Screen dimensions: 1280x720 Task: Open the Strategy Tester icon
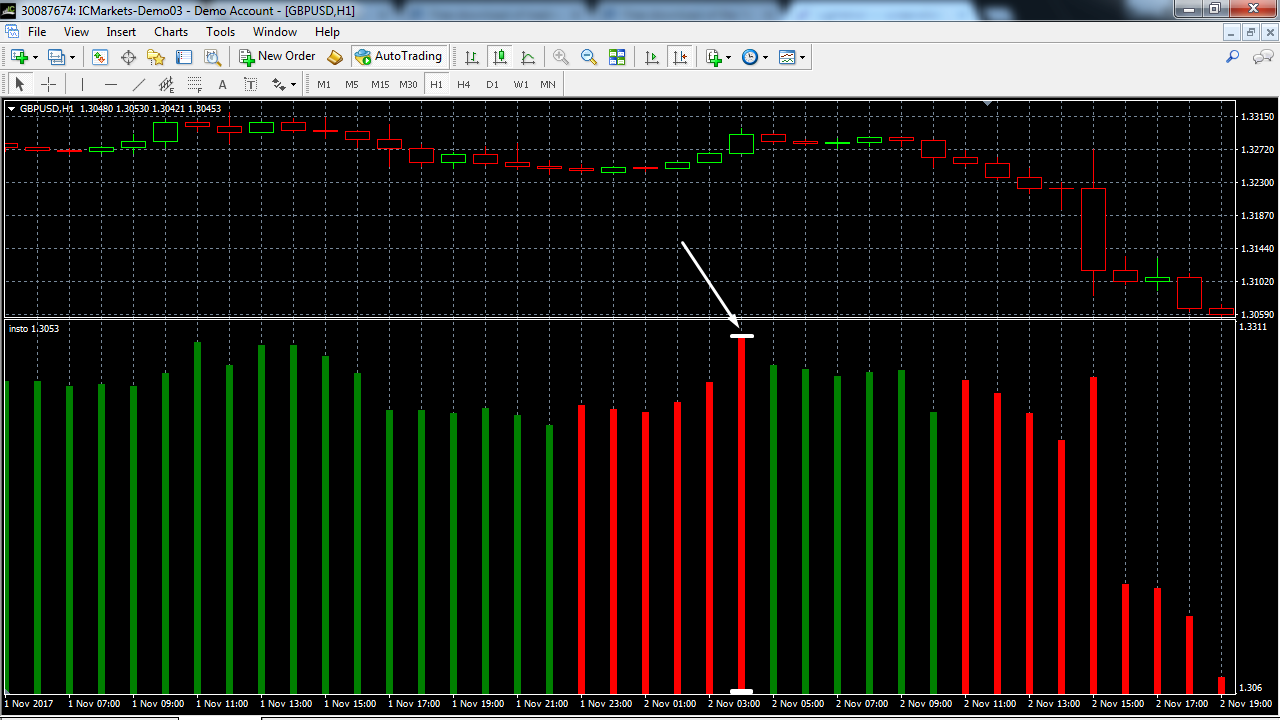(212, 57)
